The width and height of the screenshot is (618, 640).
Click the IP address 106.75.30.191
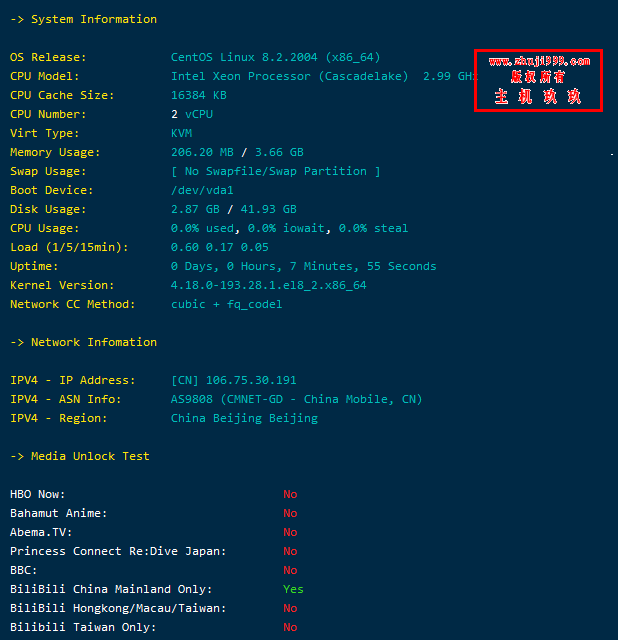(x=251, y=380)
